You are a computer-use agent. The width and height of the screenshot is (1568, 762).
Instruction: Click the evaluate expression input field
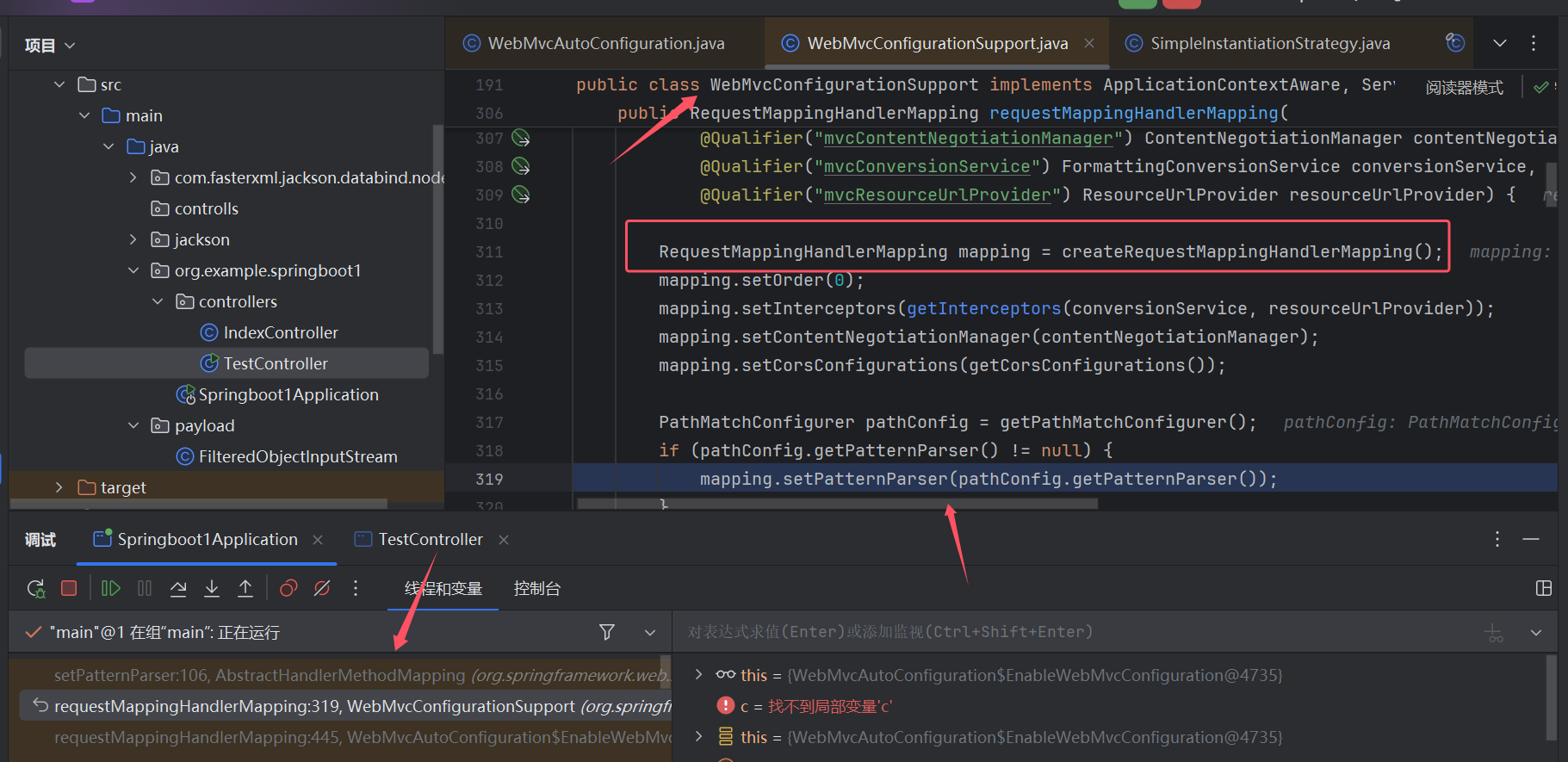1076,632
